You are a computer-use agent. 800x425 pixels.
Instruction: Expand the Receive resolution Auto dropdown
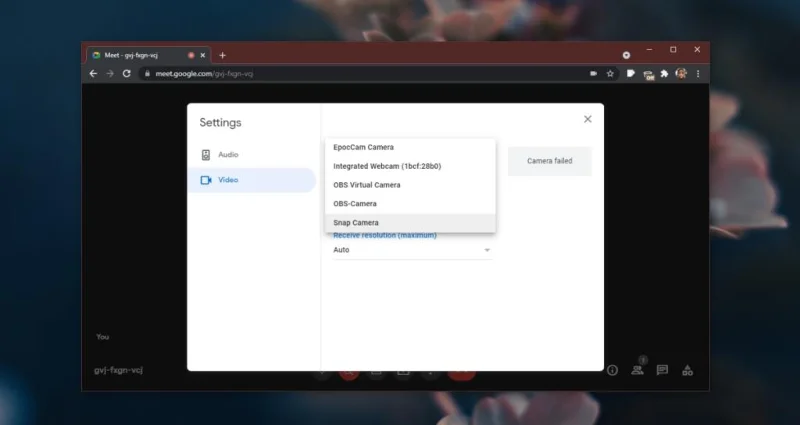(x=412, y=250)
